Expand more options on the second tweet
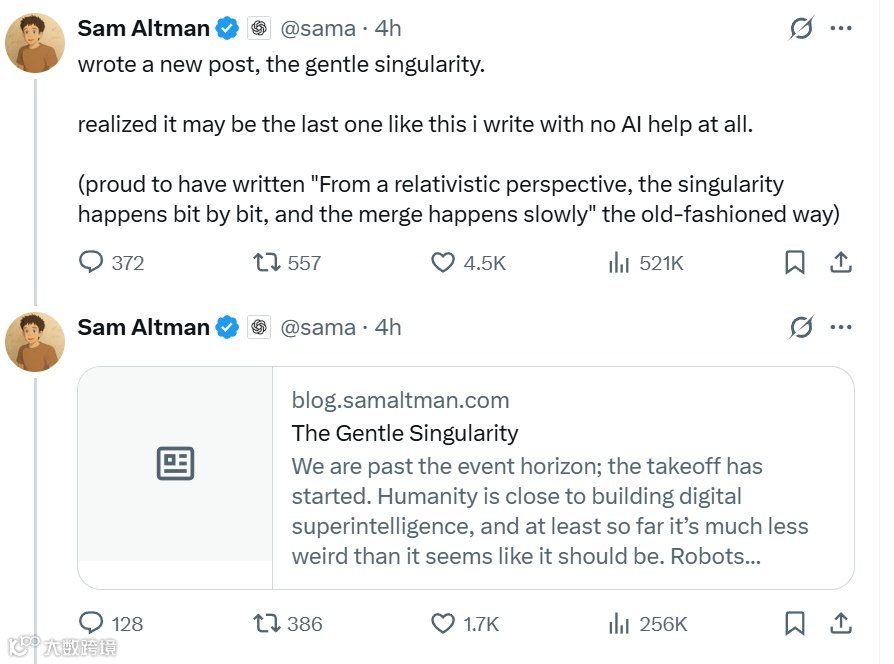The width and height of the screenshot is (894, 664). [x=841, y=327]
